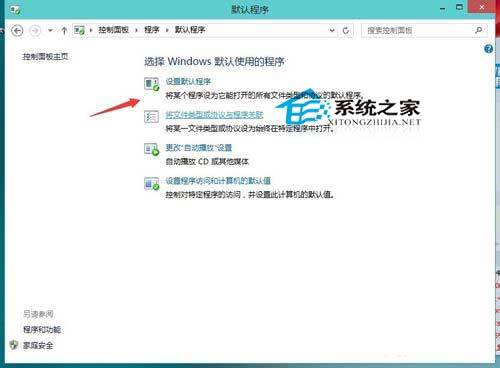Select 默认程序 in the breadcrumb path

[190, 30]
